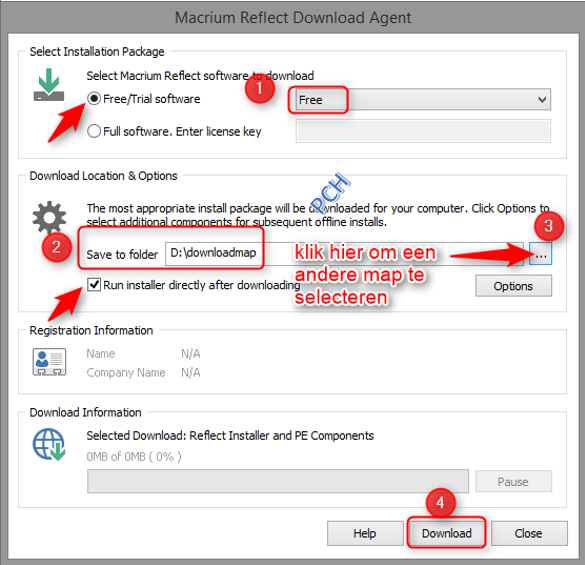
Task: Select Free/Trial software radio button
Action: (x=94, y=99)
